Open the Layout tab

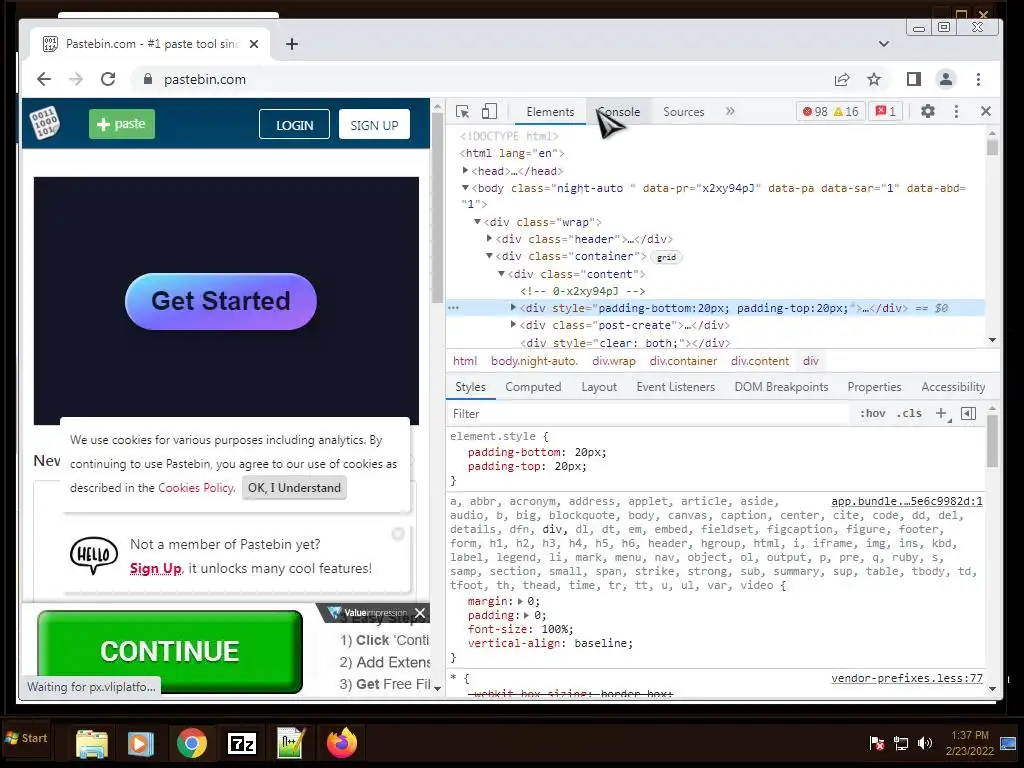[599, 387]
